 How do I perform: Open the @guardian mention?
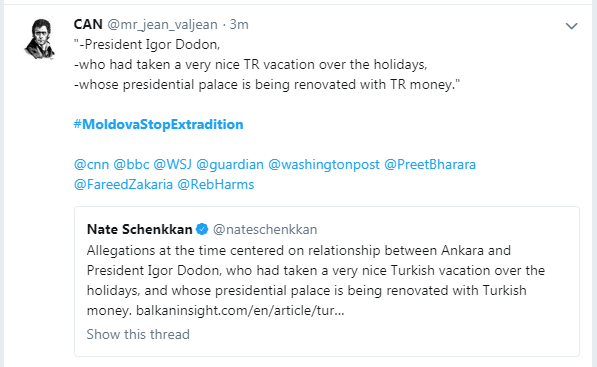[x=230, y=164]
